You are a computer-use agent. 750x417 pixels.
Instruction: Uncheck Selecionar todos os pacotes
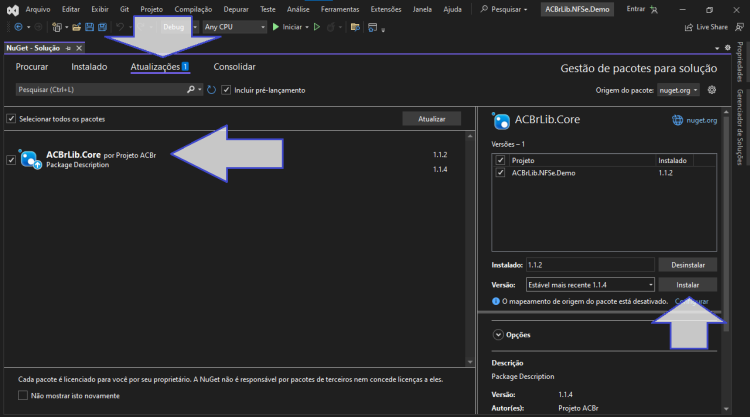(11, 119)
